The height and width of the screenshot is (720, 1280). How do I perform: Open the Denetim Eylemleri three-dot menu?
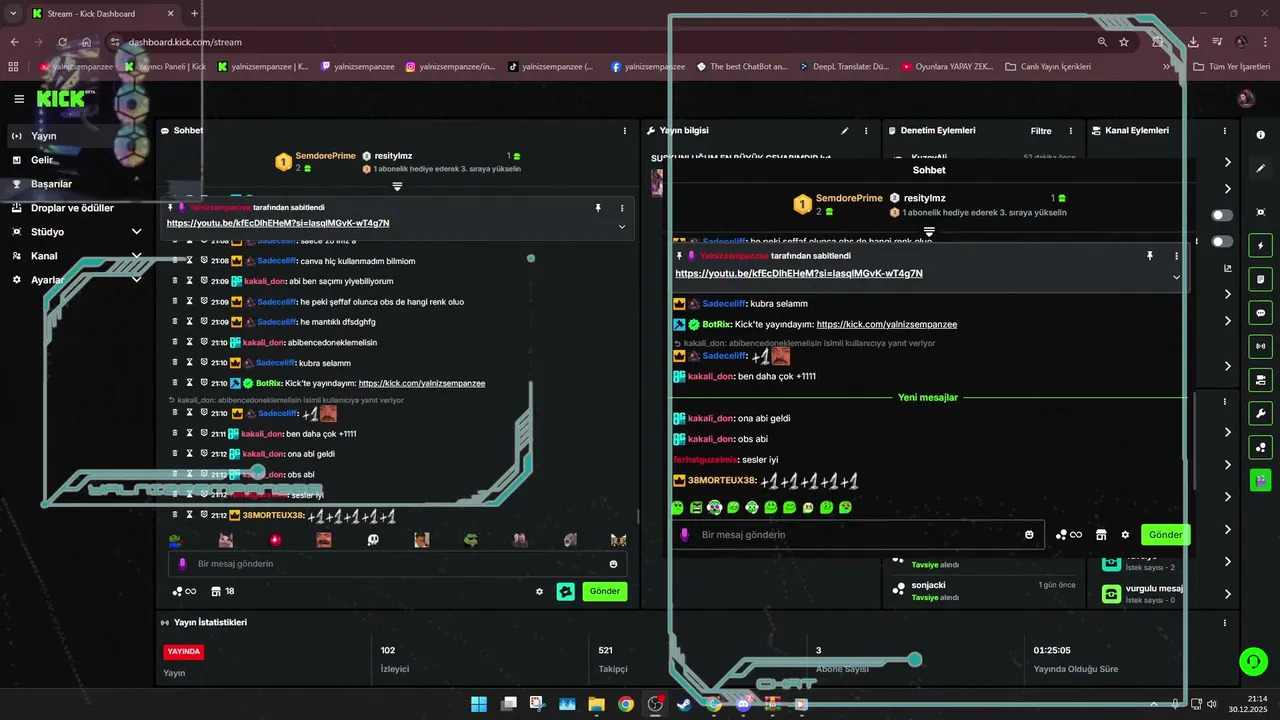tap(1070, 131)
